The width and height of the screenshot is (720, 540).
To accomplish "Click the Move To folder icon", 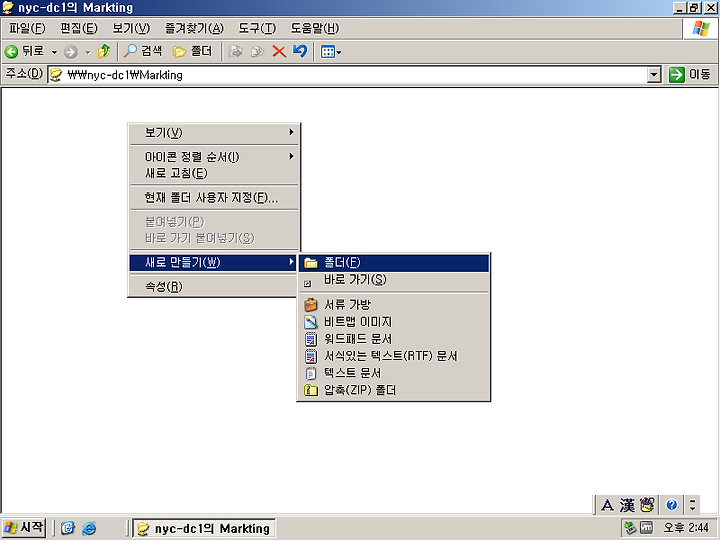I will click(236, 51).
